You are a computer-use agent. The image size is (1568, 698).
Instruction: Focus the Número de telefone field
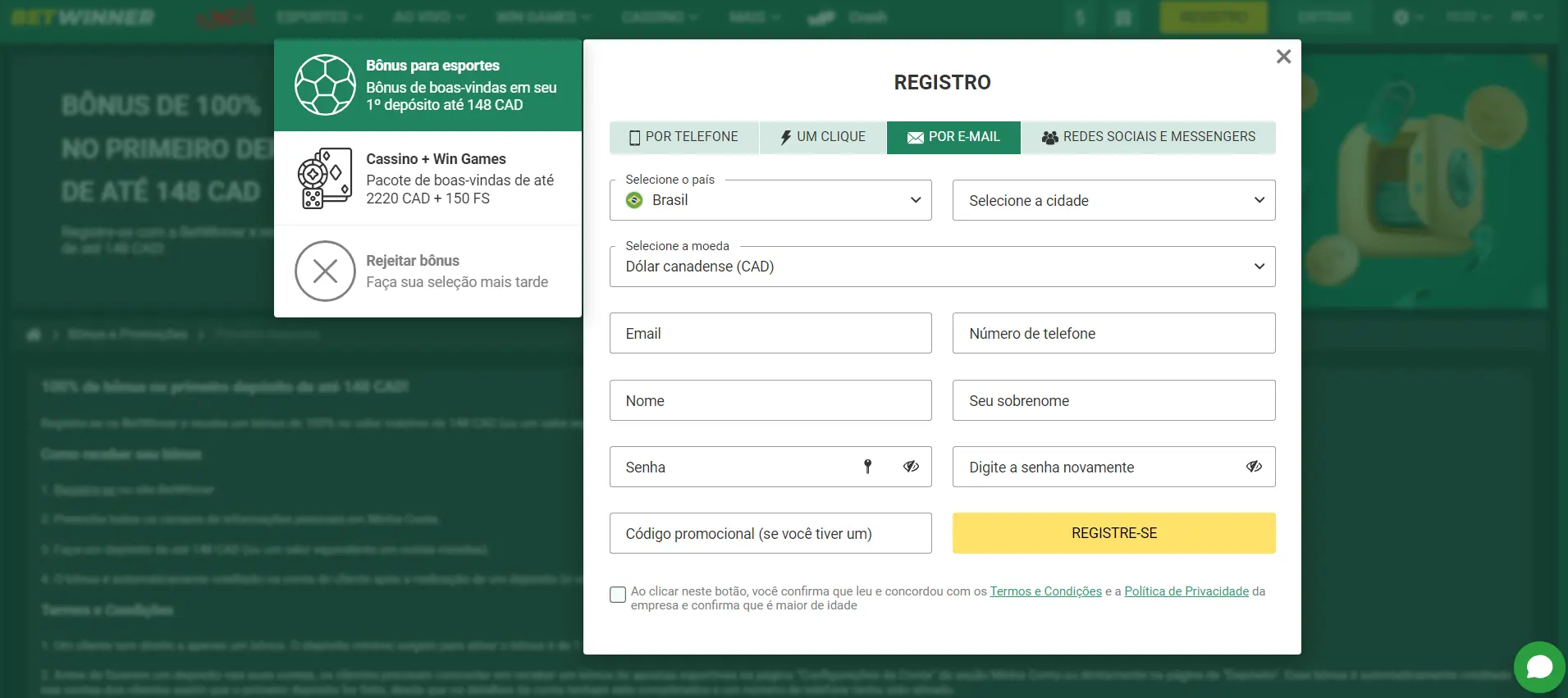click(x=1113, y=333)
